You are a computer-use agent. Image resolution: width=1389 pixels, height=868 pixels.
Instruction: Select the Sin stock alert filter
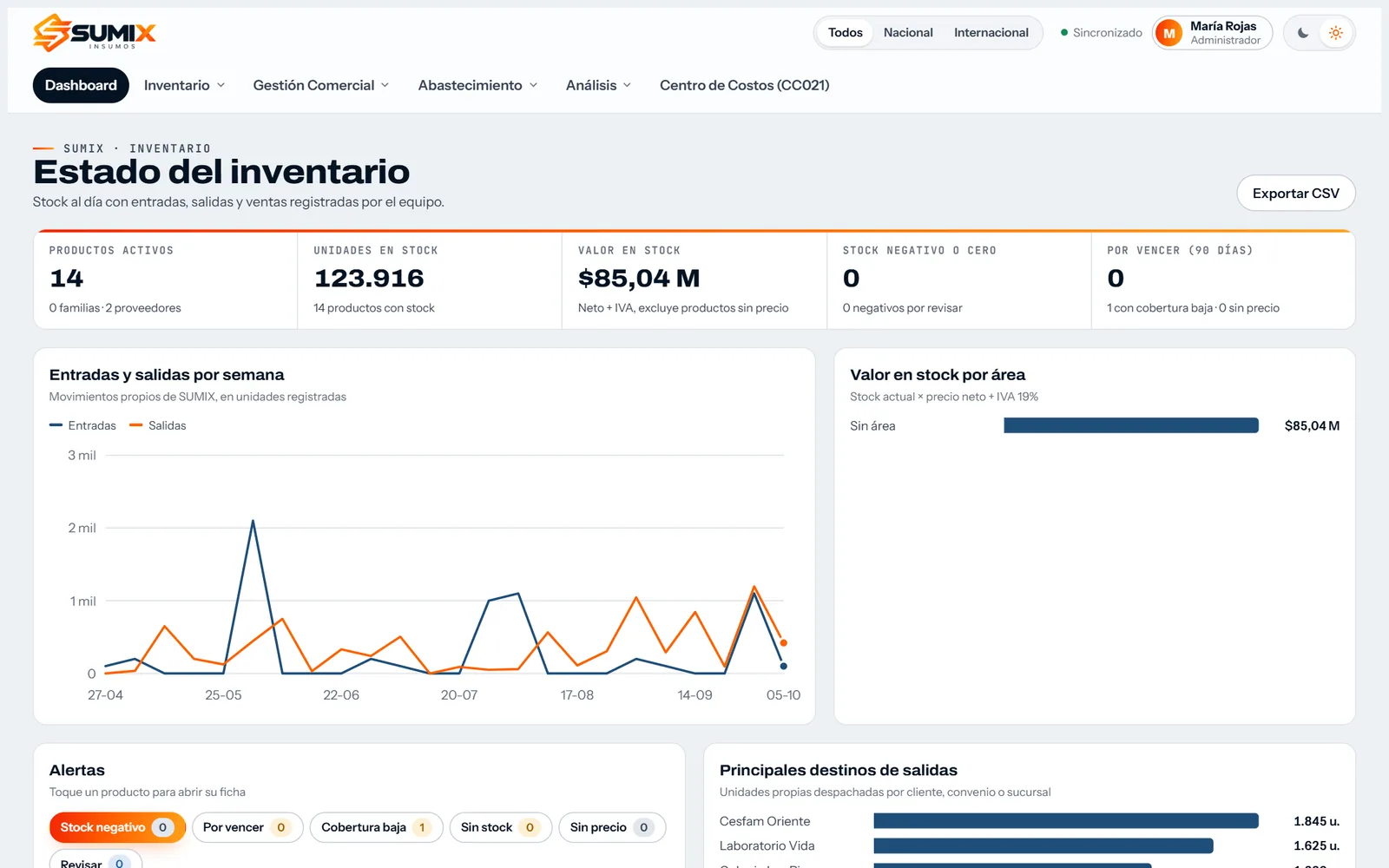click(500, 827)
